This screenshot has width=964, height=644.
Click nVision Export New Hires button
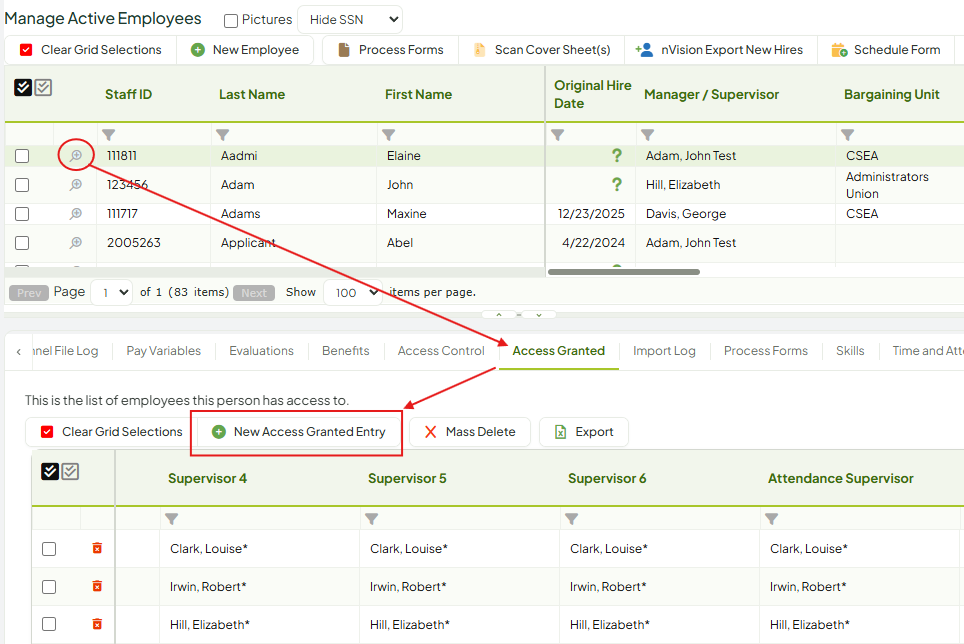tap(720, 50)
